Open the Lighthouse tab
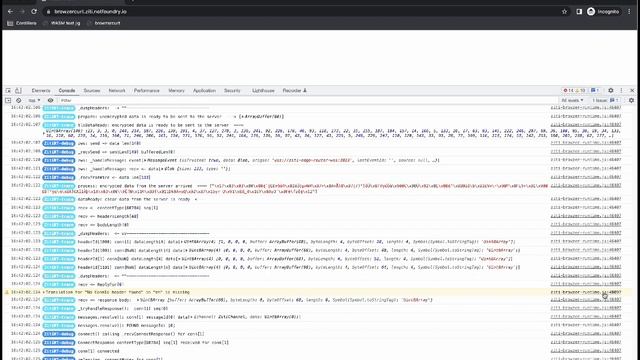 [263, 91]
